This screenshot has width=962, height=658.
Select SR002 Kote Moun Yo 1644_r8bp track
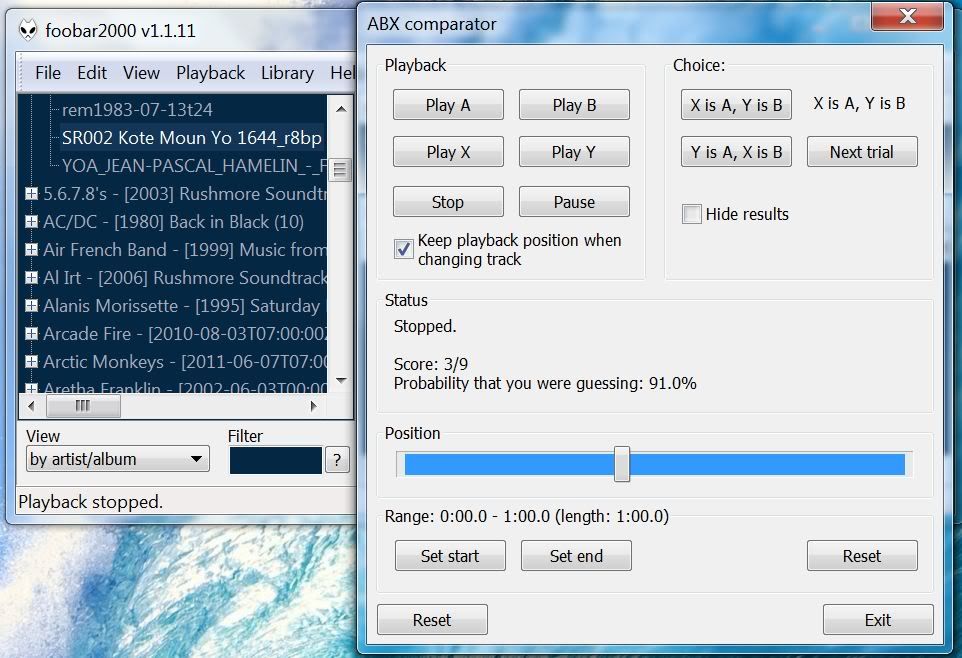pyautogui.click(x=191, y=137)
